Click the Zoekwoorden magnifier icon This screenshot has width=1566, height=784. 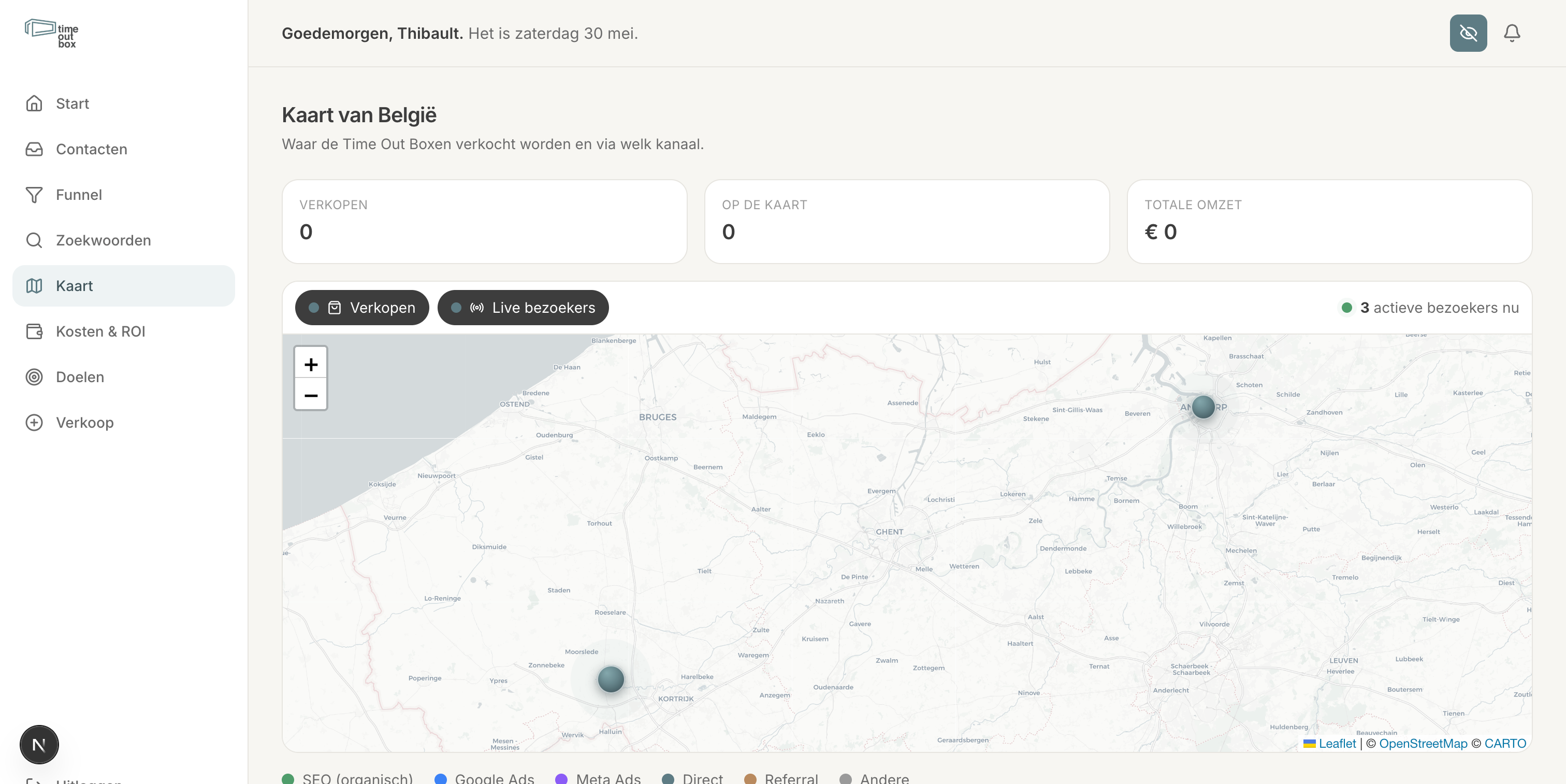(x=34, y=240)
